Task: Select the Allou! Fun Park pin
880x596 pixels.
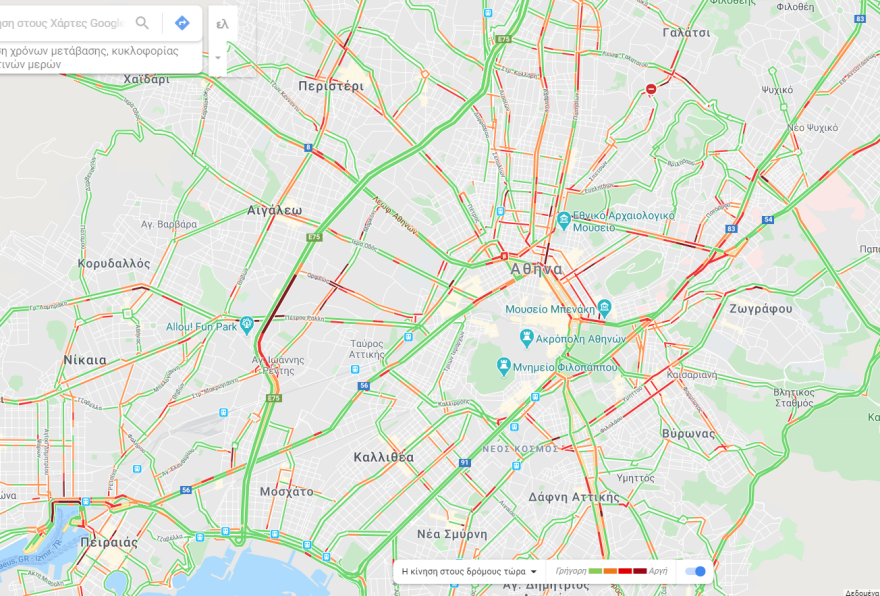Action: tap(246, 325)
